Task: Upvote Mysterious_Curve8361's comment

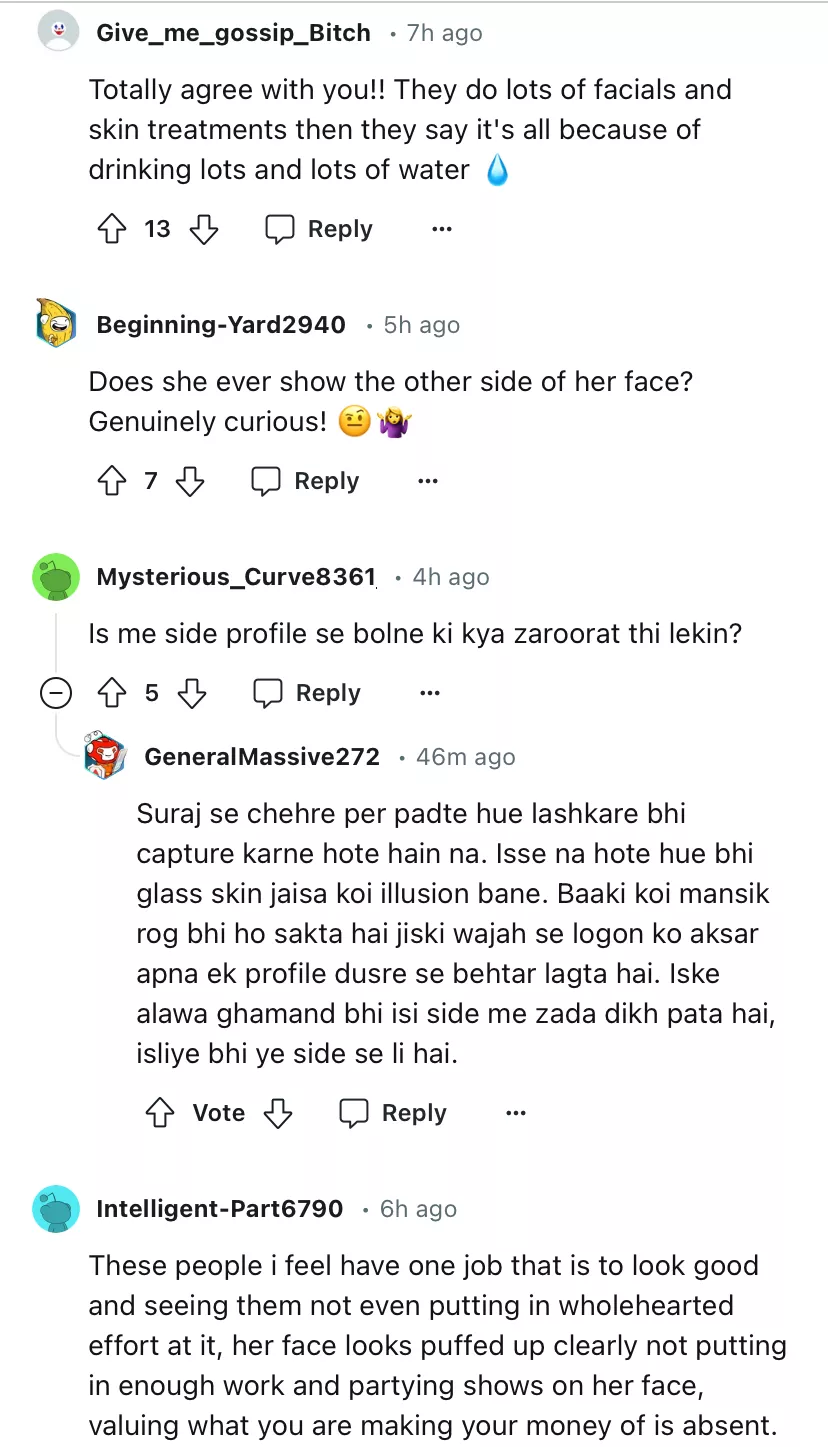Action: (111, 693)
